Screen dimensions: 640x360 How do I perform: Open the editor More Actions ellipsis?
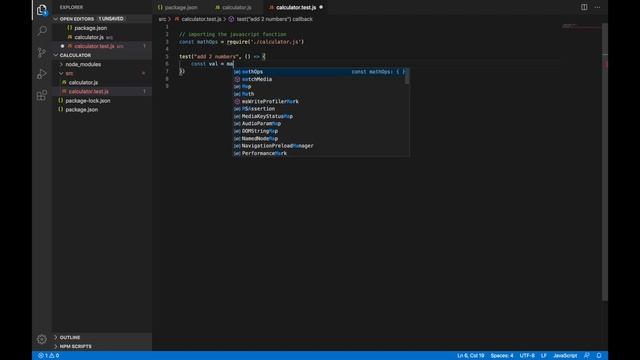tap(597, 7)
